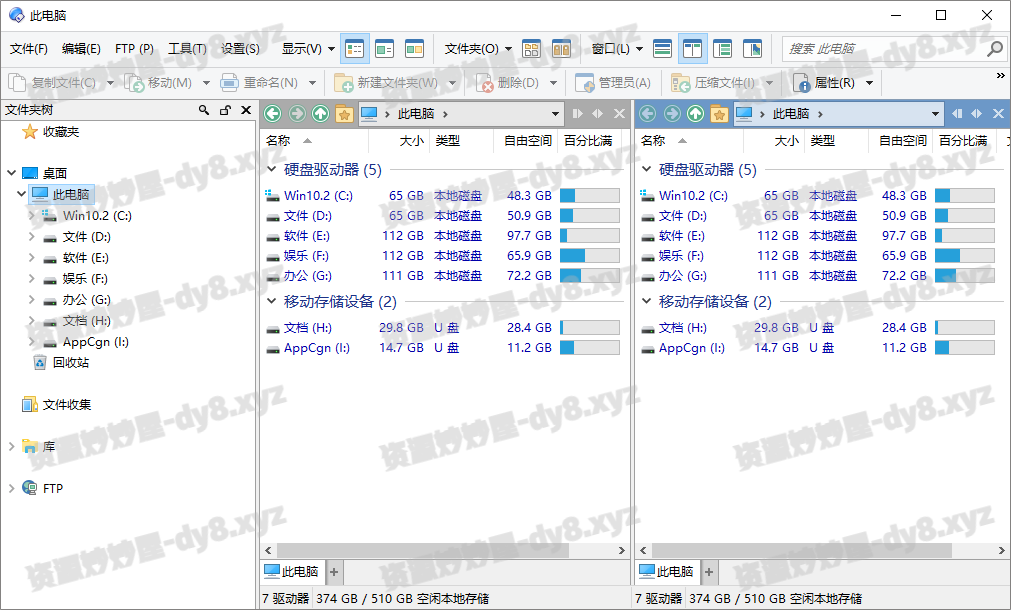Click the 复制文件 (copy files) toolbar icon
The image size is (1011, 610).
point(18,82)
